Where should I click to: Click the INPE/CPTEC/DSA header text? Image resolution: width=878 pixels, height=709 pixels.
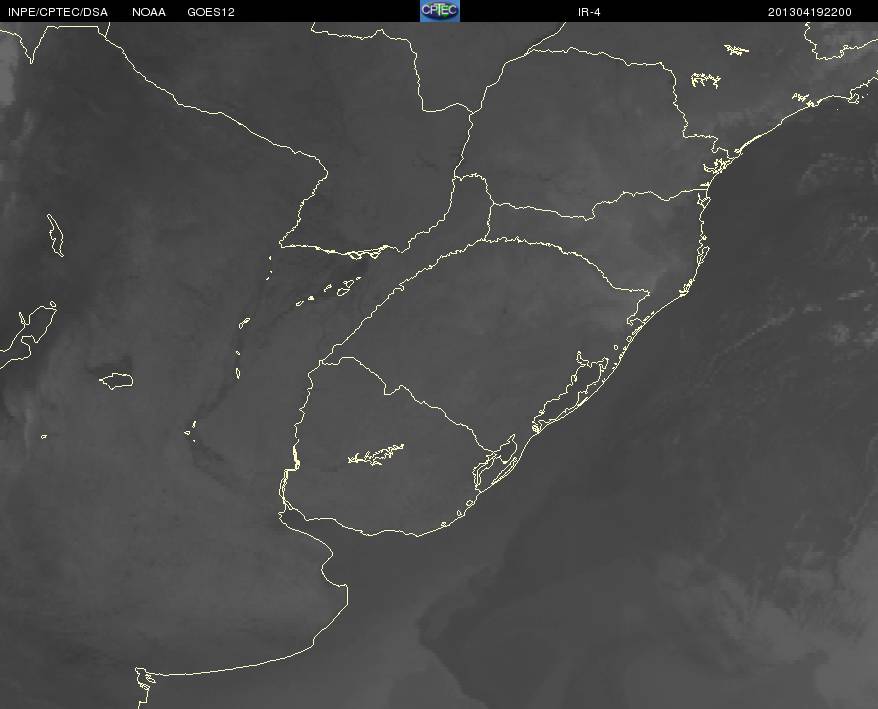pyautogui.click(x=58, y=12)
